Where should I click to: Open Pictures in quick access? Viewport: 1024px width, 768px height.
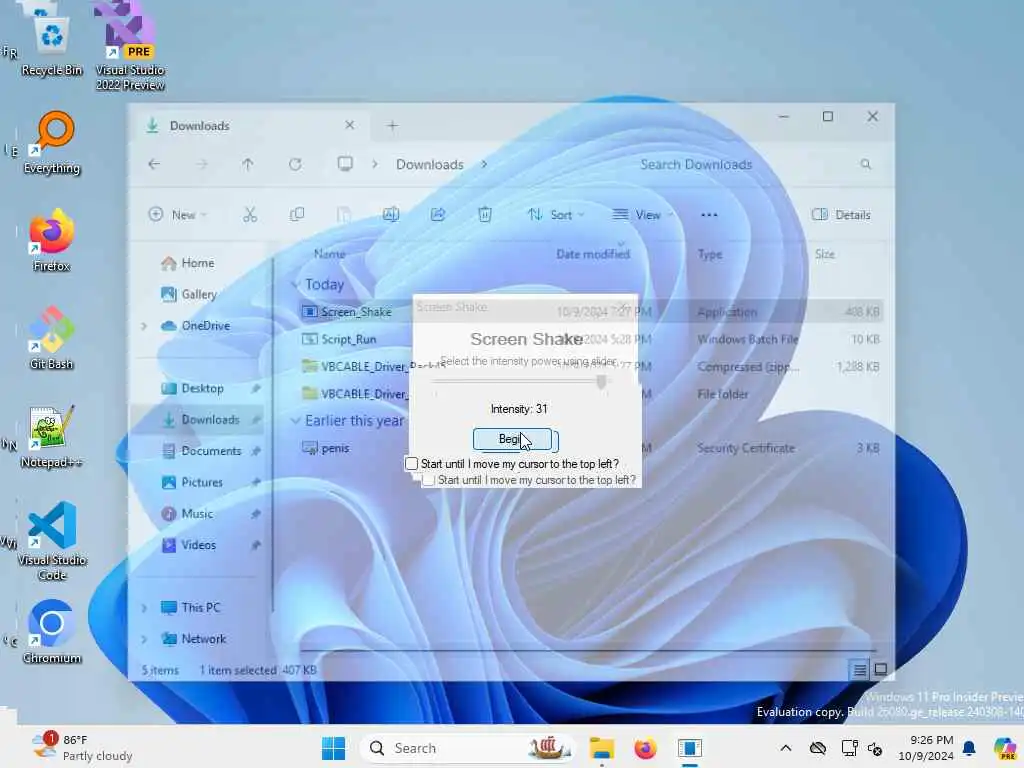(202, 482)
